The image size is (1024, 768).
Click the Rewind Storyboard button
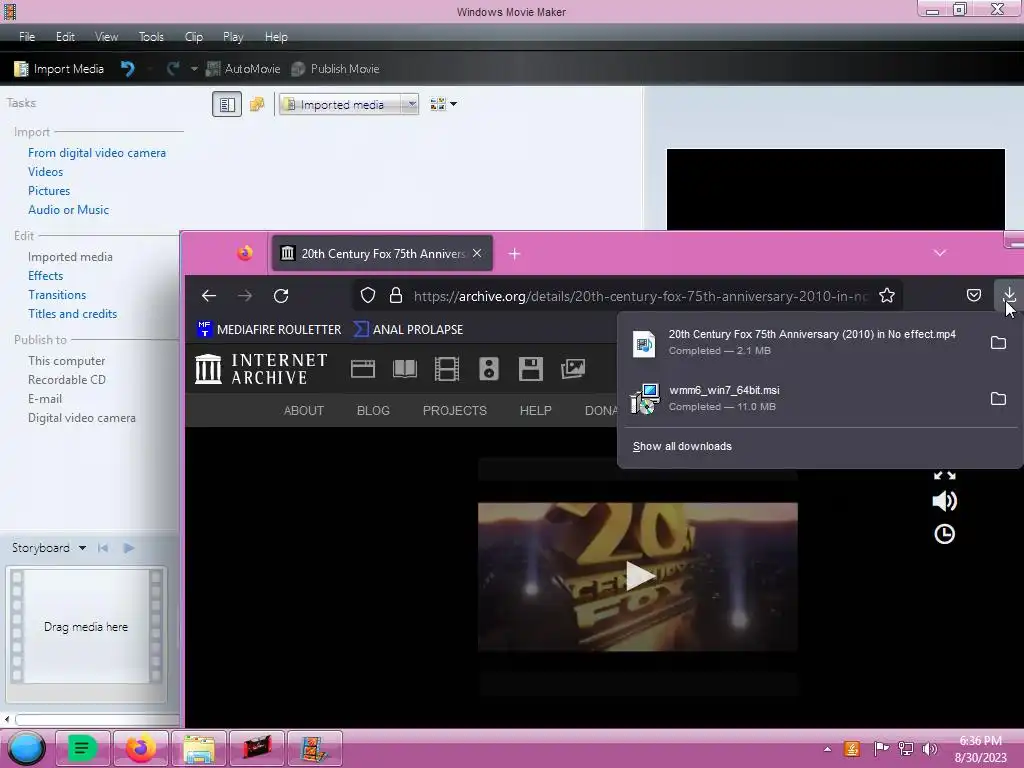point(103,548)
